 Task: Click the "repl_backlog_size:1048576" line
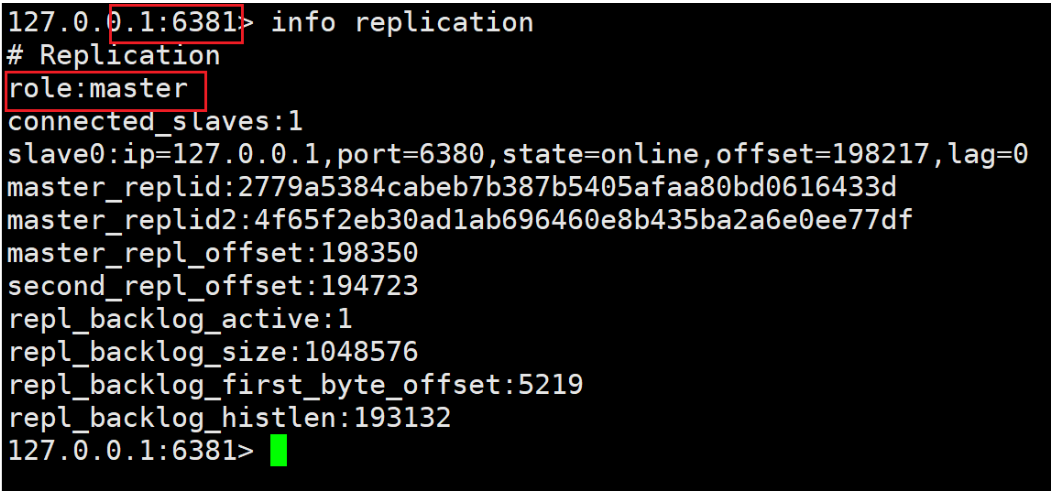[213, 352]
